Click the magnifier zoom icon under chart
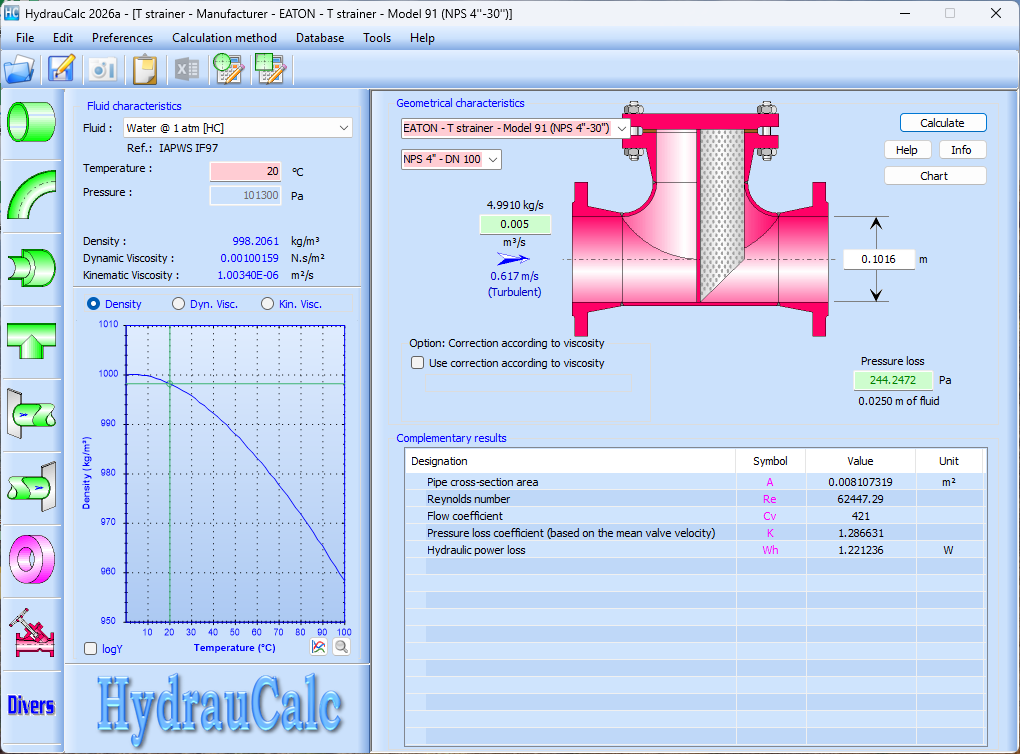 click(341, 647)
